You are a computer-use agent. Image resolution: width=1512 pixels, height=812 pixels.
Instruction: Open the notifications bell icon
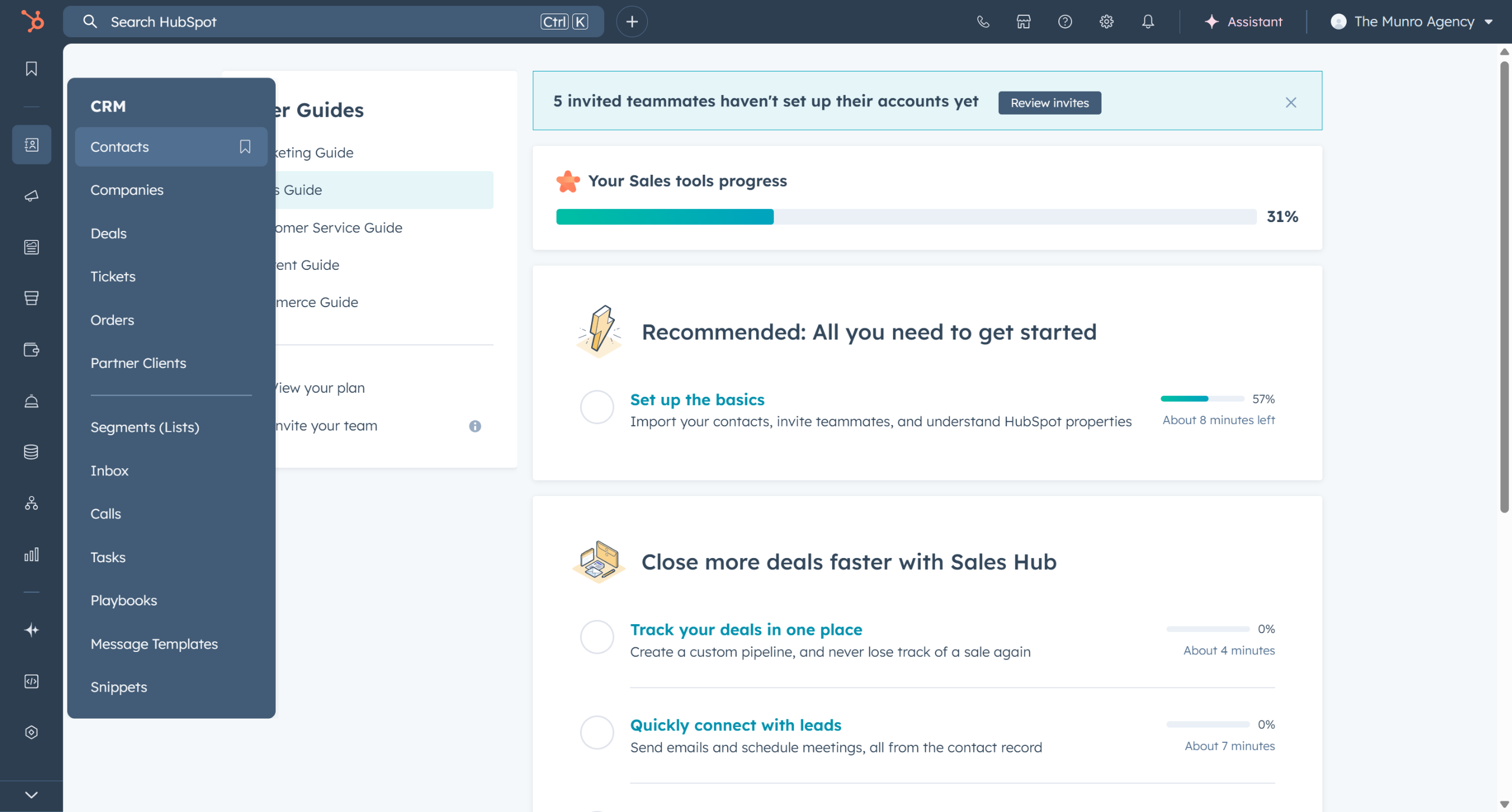1148,22
